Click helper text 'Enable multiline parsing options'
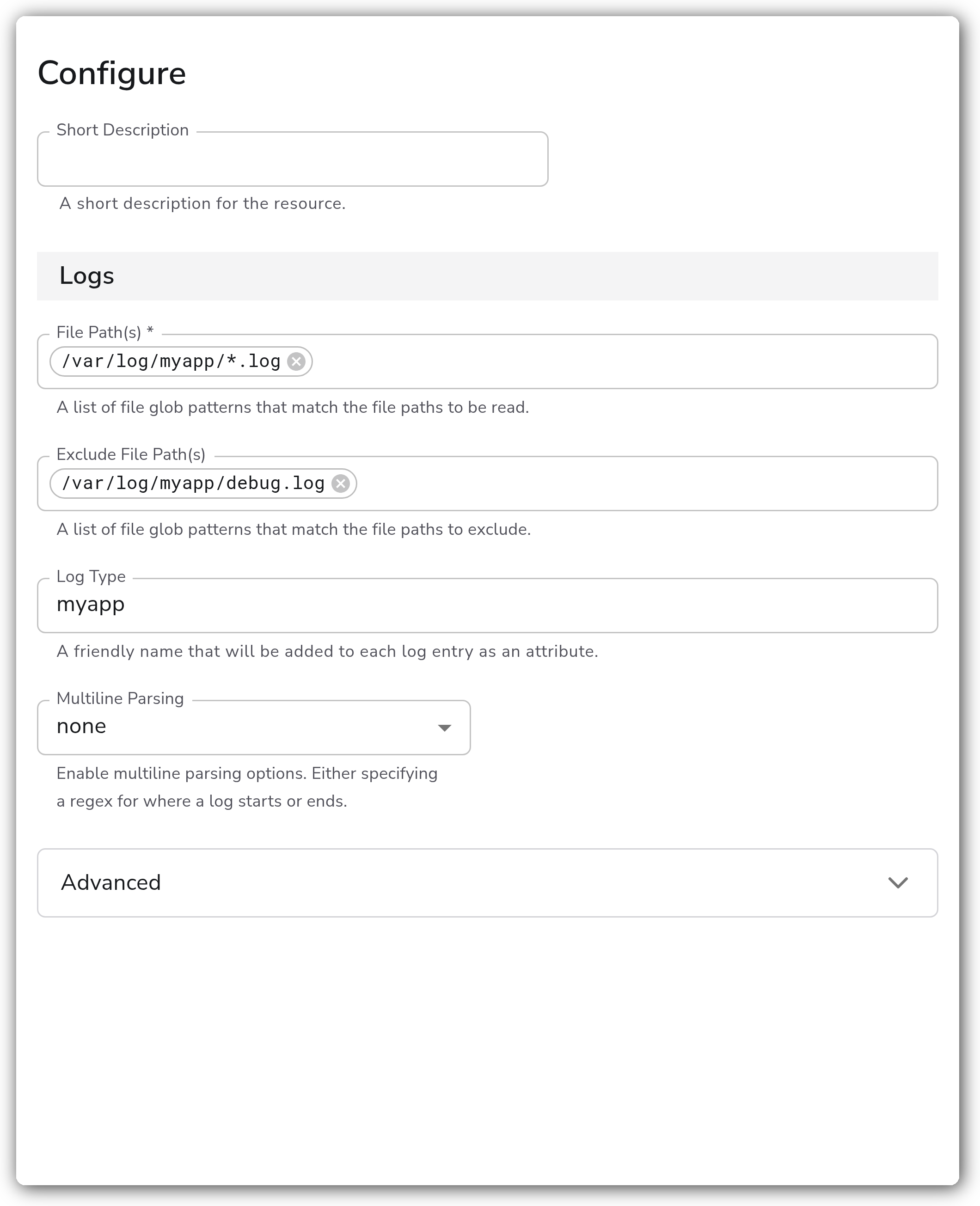 [247, 787]
